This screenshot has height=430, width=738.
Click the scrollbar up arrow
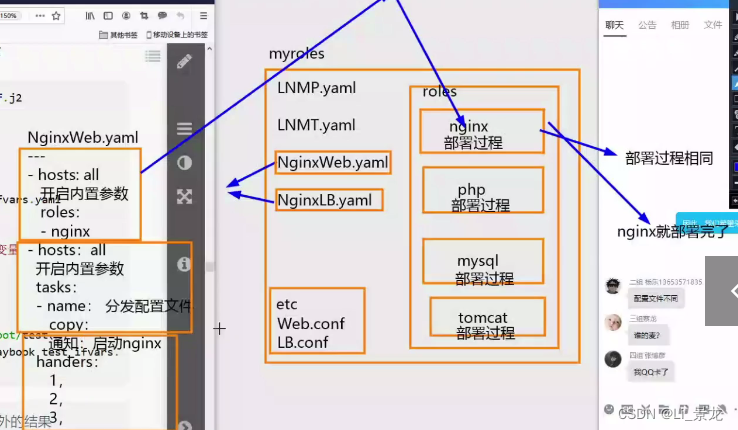[x=209, y=48]
